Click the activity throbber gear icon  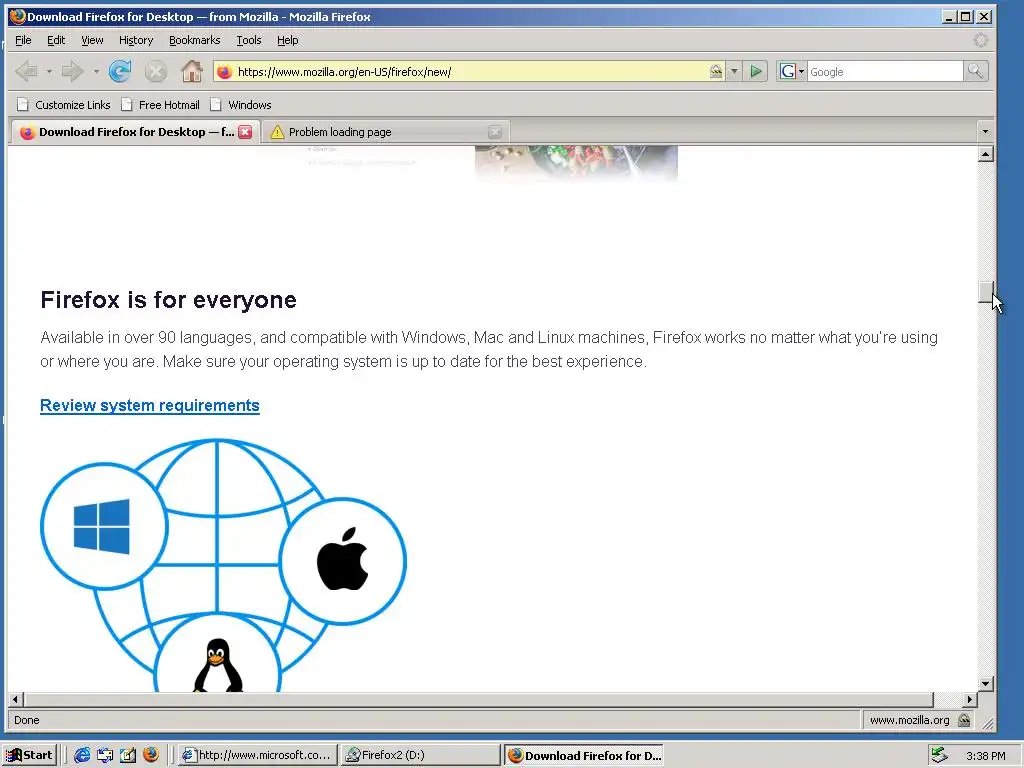980,40
